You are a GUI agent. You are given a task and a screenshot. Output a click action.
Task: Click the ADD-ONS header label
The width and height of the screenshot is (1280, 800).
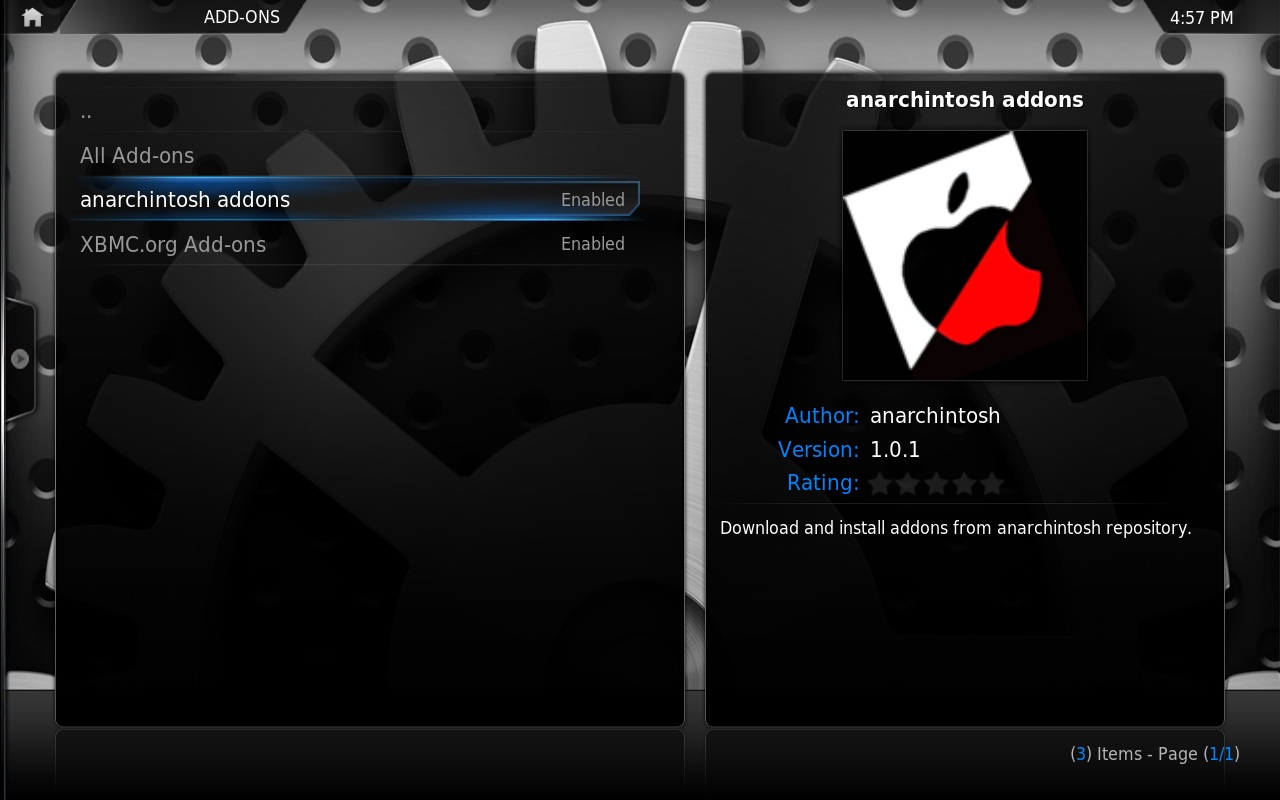[241, 17]
